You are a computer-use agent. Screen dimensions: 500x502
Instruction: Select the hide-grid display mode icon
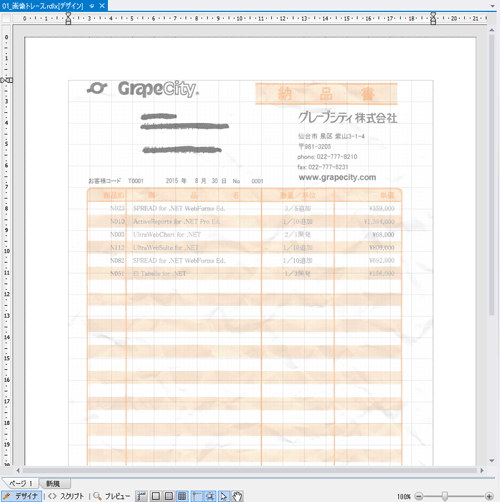point(156,496)
